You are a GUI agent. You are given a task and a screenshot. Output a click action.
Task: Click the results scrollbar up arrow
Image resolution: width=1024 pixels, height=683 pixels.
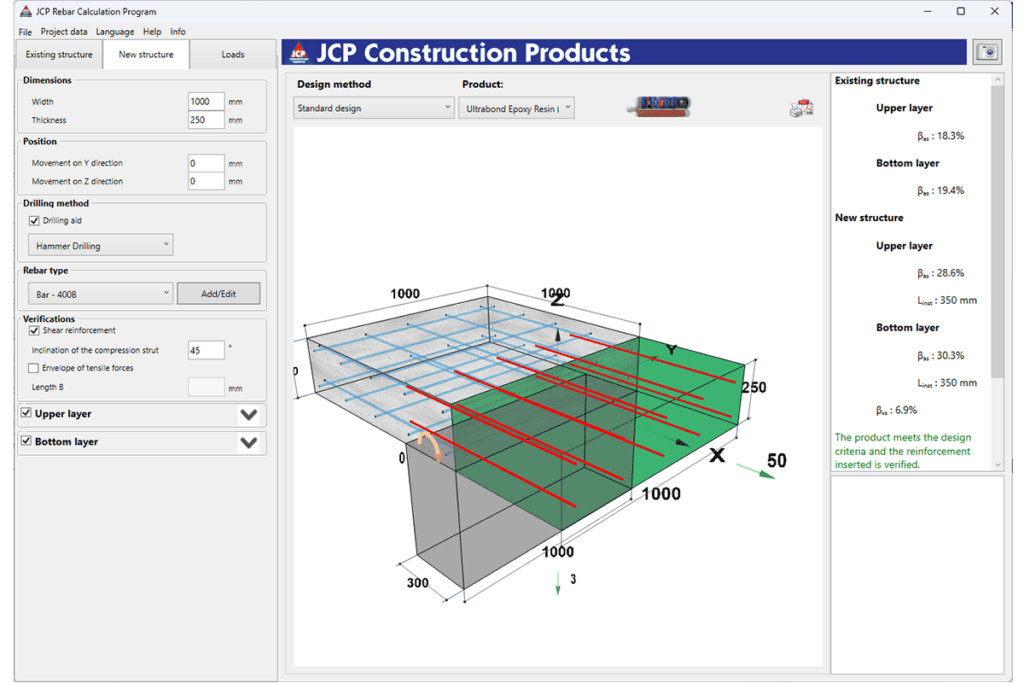tap(997, 79)
